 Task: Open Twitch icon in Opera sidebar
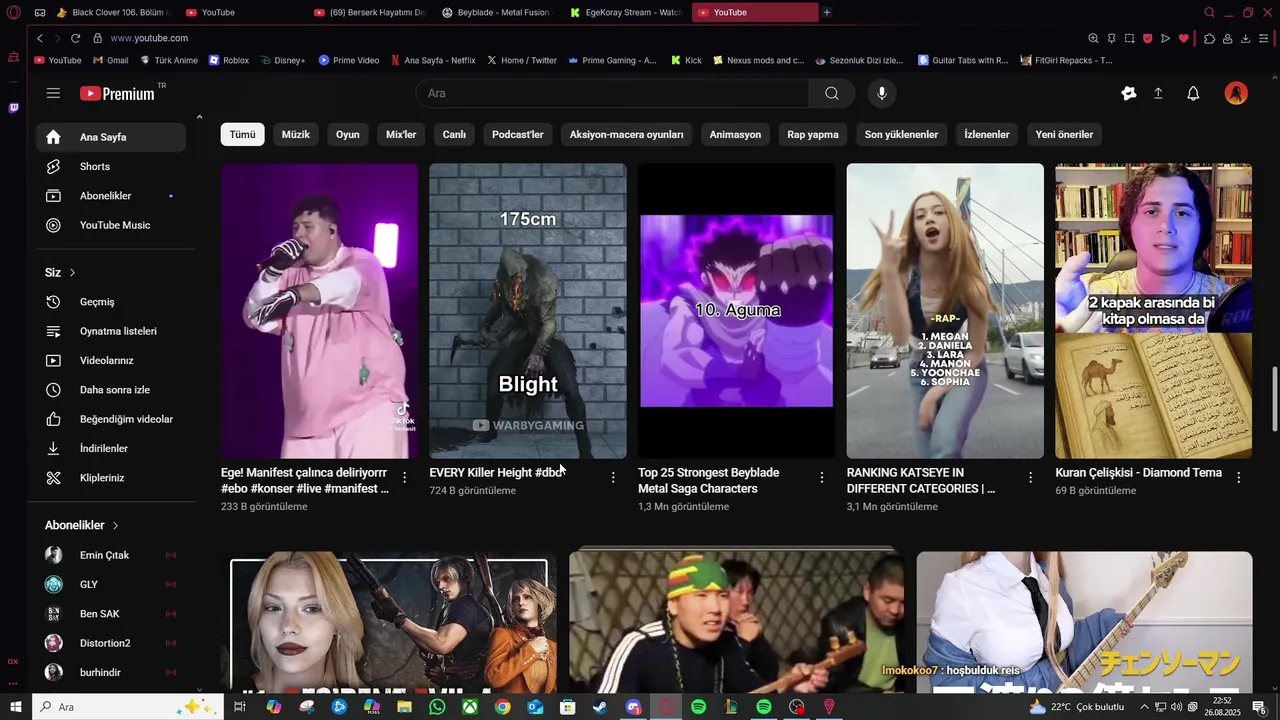[13, 107]
